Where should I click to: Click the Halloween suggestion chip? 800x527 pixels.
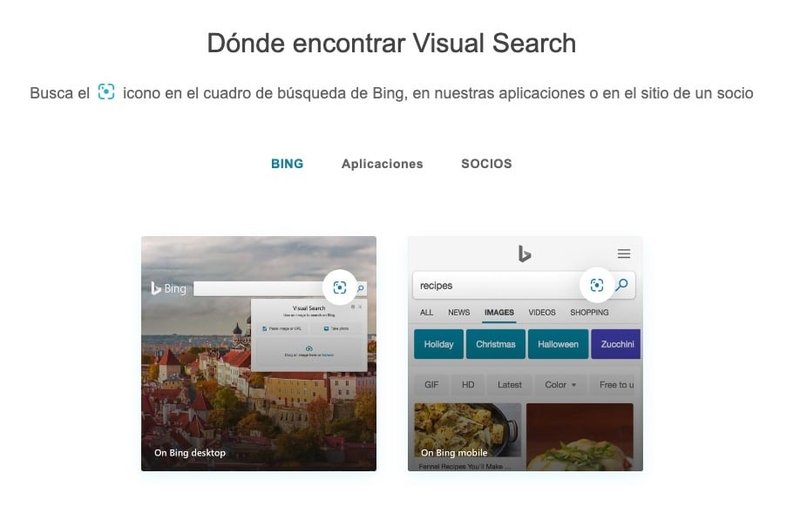558,344
